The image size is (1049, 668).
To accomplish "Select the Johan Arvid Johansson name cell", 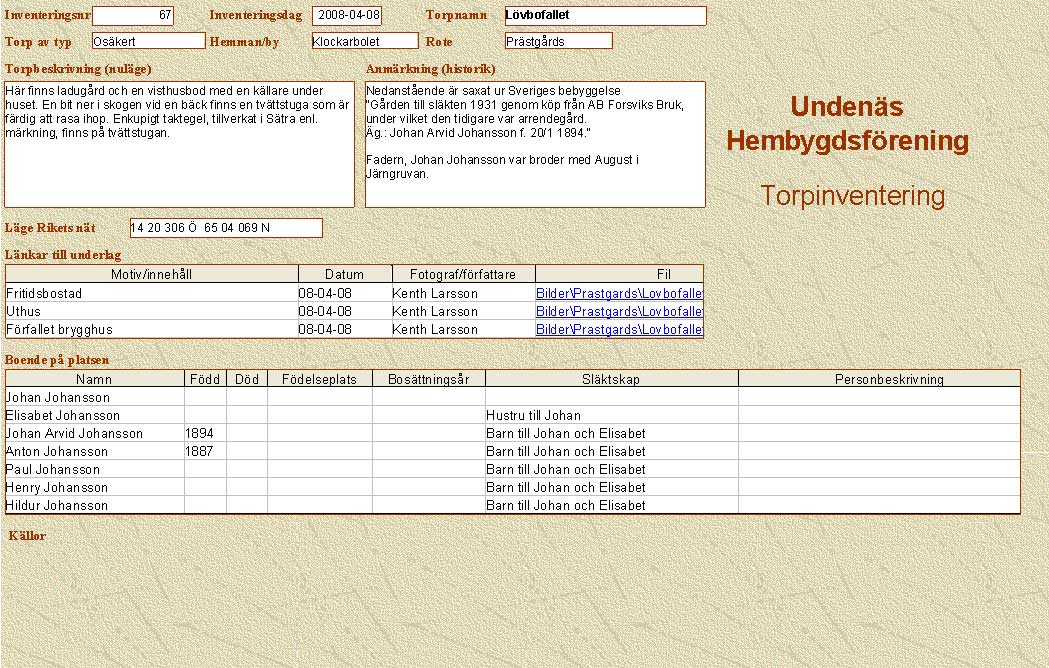I will pyautogui.click(x=94, y=434).
